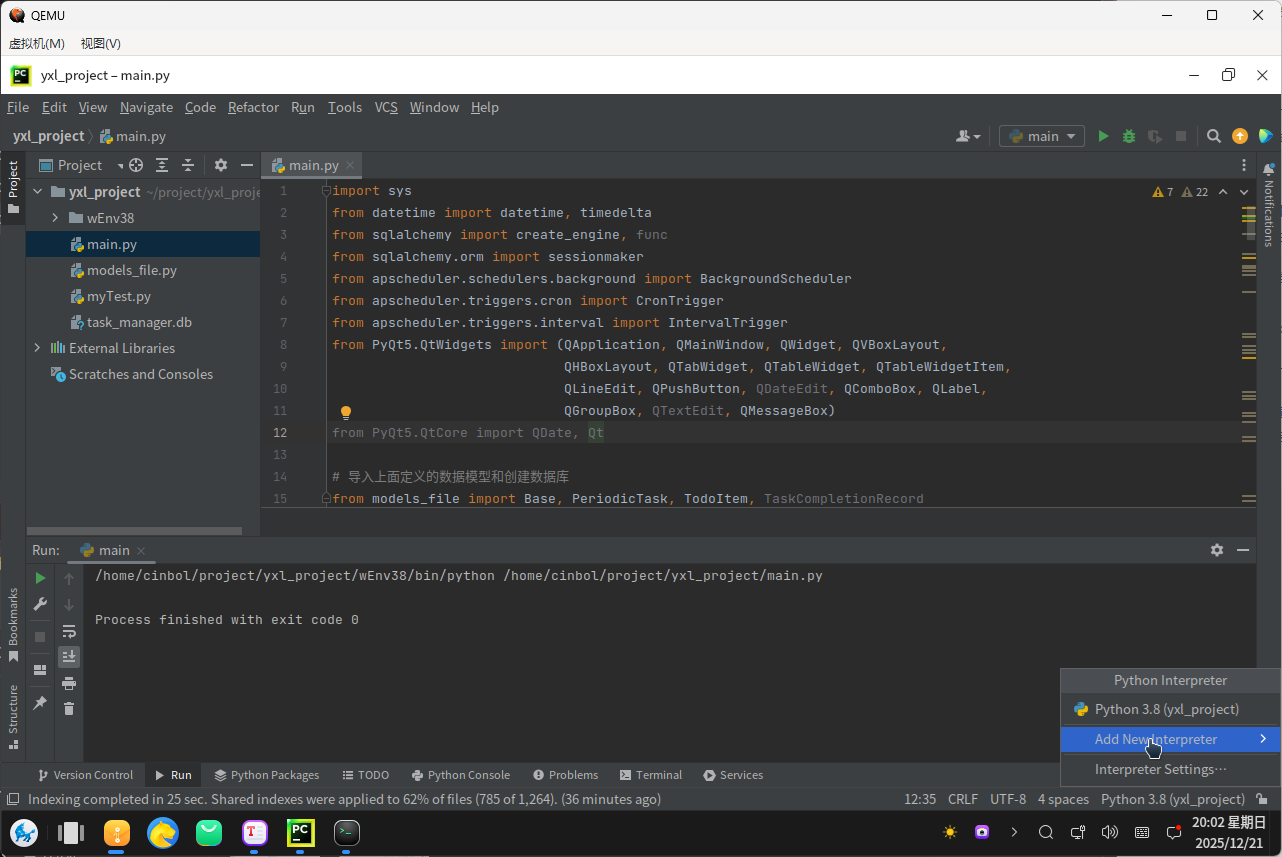The width and height of the screenshot is (1282, 857).
Task: Start debugging with the green bug icon
Action: 1129,136
